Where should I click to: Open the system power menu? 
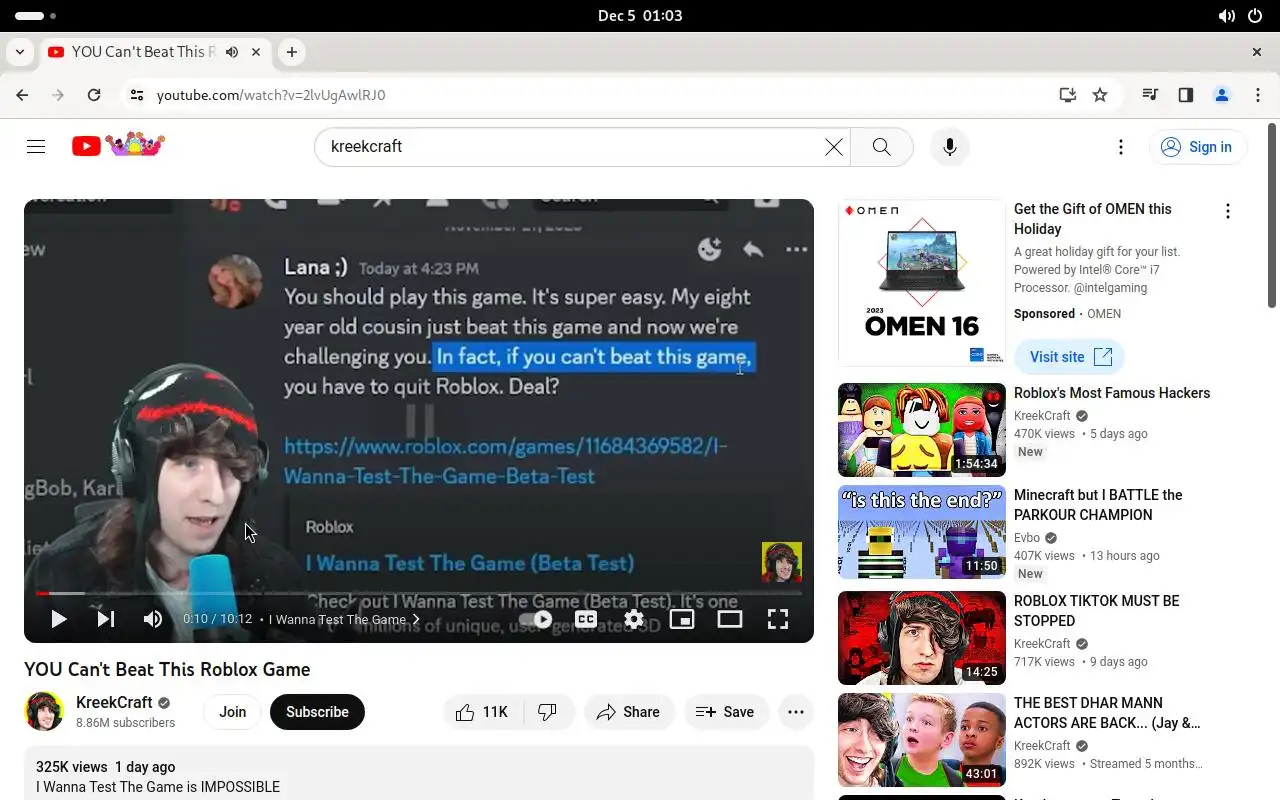point(1255,16)
